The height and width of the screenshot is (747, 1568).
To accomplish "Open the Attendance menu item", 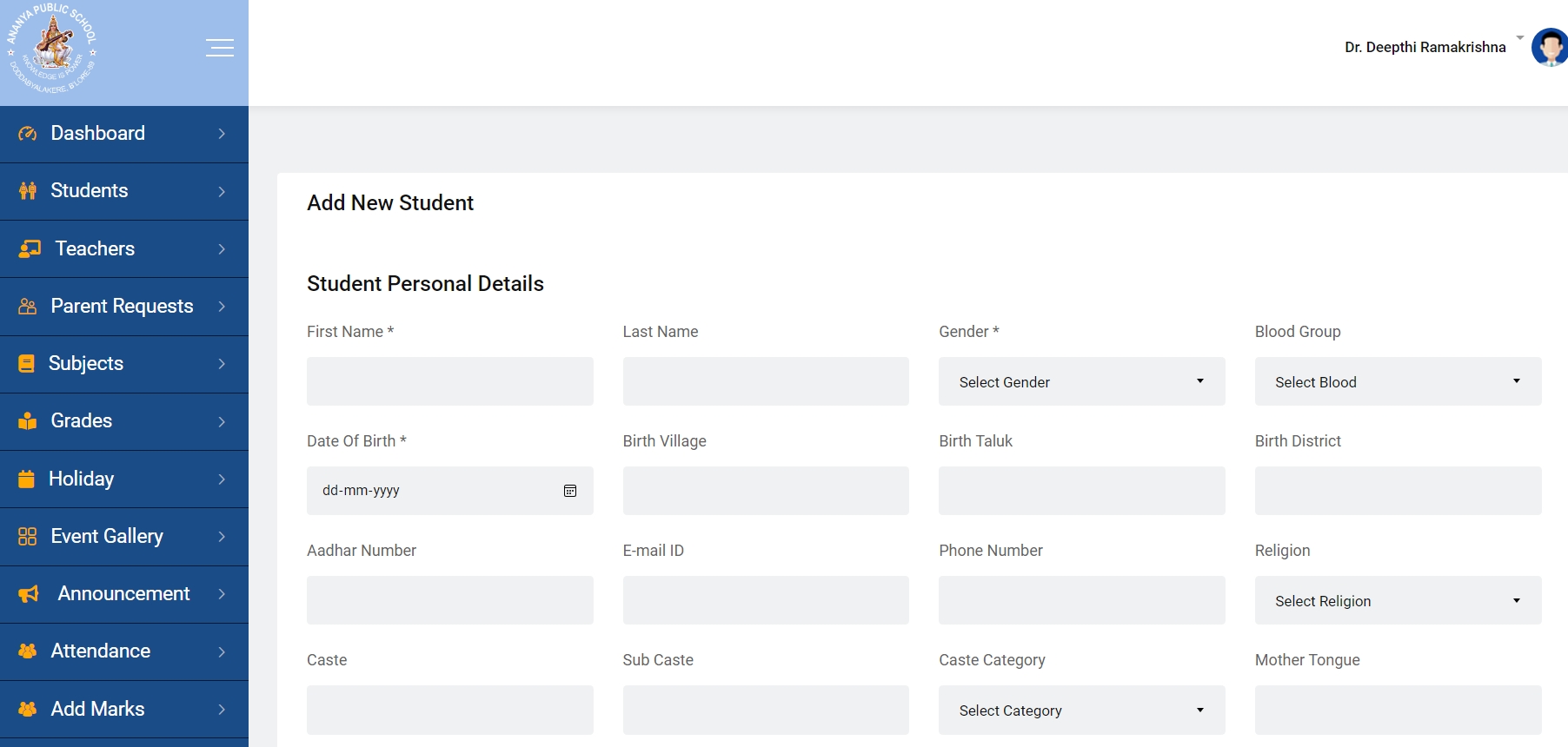I will 124,651.
